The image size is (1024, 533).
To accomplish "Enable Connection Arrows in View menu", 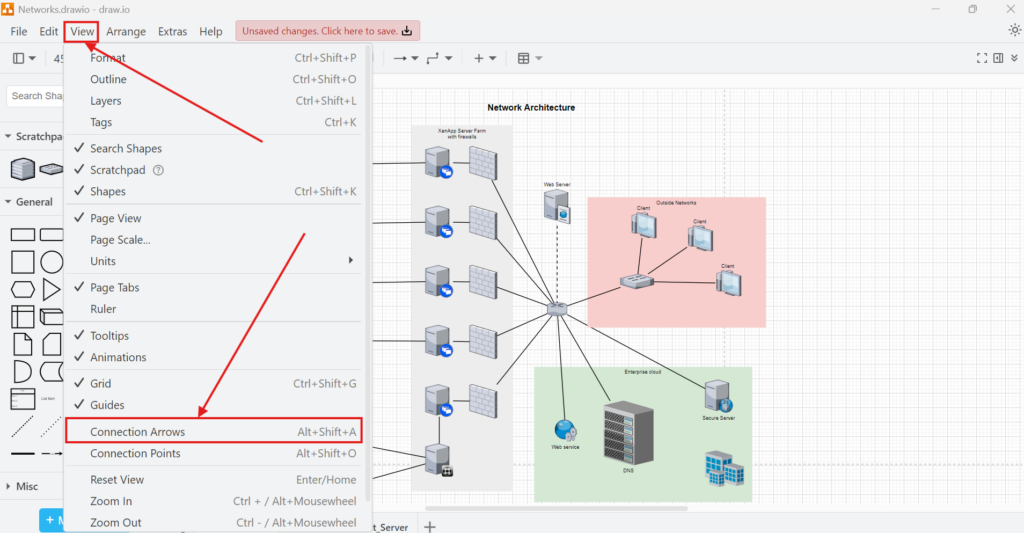I will coord(137,432).
